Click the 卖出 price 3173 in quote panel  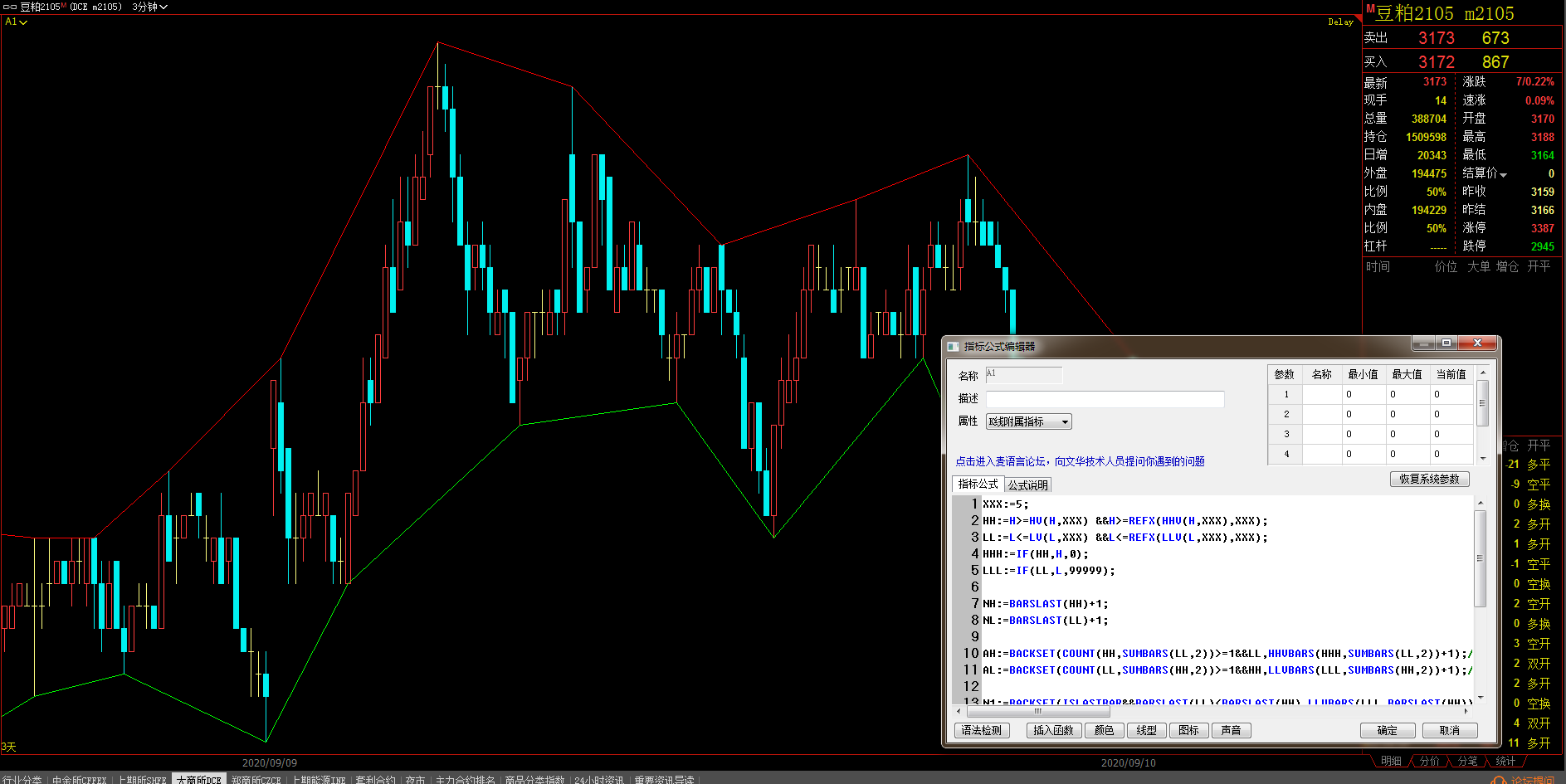[1436, 38]
